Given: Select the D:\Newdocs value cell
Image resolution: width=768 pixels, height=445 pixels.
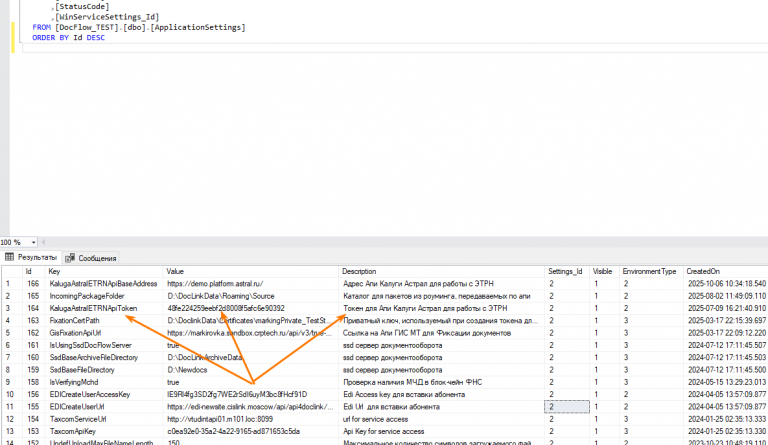Looking at the screenshot, I should (x=250, y=370).
